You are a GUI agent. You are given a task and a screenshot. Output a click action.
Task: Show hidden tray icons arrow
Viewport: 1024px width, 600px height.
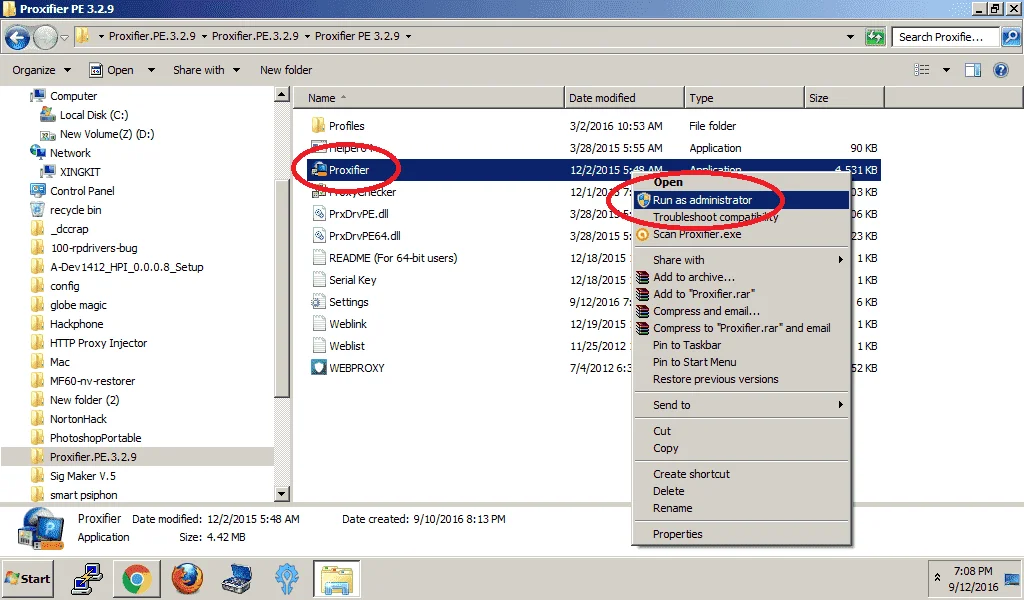(937, 577)
